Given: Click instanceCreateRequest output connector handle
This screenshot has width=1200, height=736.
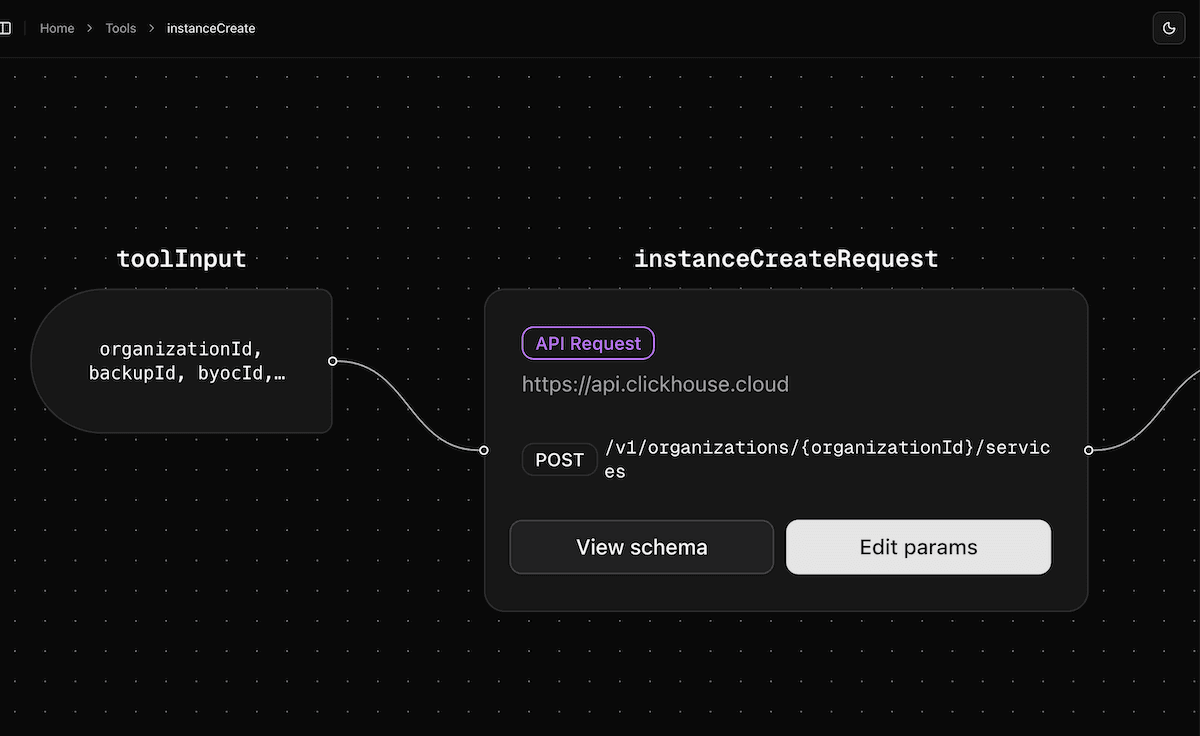Looking at the screenshot, I should tap(1088, 450).
